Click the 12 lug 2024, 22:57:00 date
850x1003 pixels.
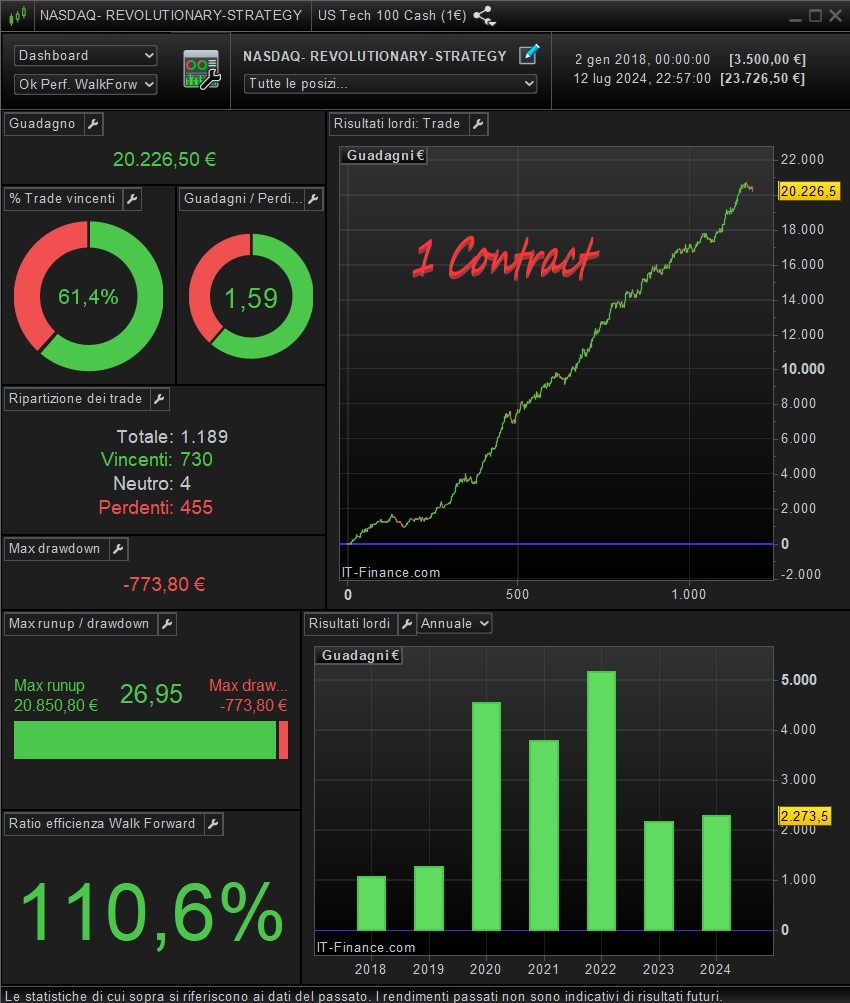click(x=641, y=79)
